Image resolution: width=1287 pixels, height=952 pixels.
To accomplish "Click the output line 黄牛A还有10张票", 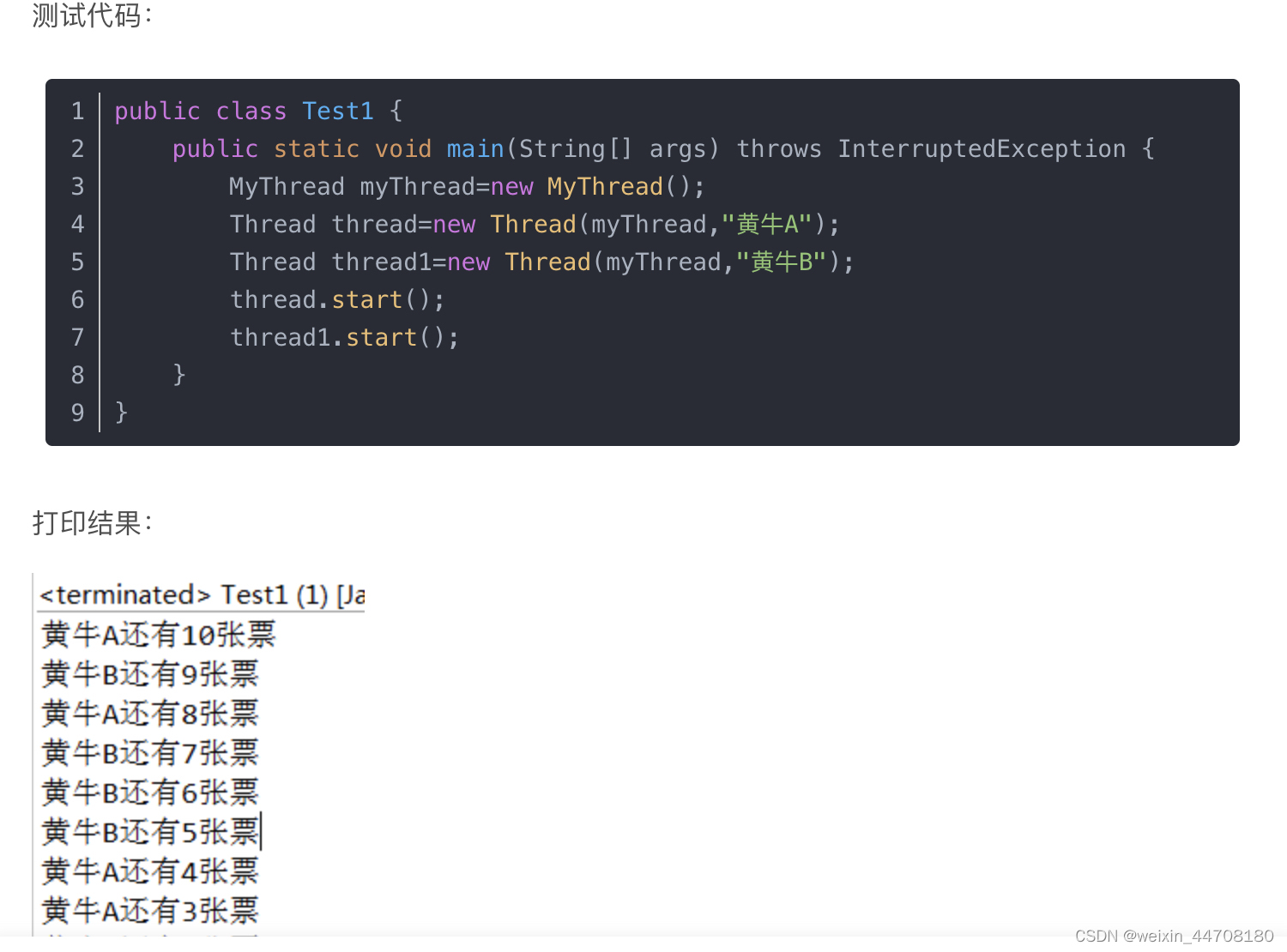I will point(159,634).
